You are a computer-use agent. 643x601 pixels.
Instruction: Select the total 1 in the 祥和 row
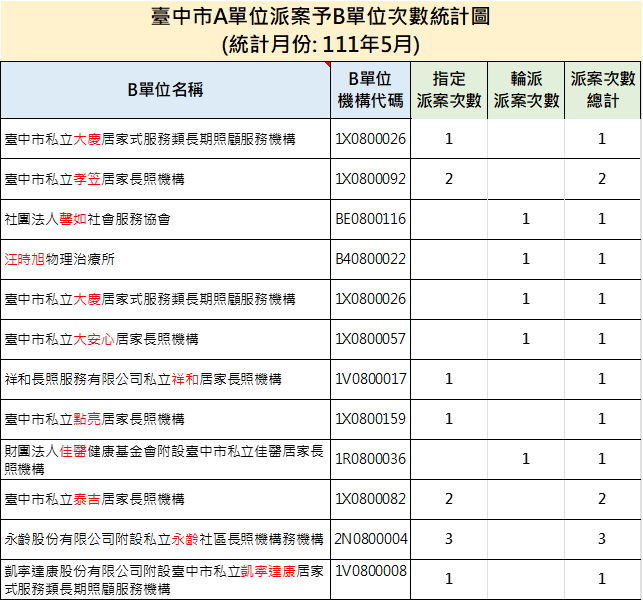tap(602, 379)
